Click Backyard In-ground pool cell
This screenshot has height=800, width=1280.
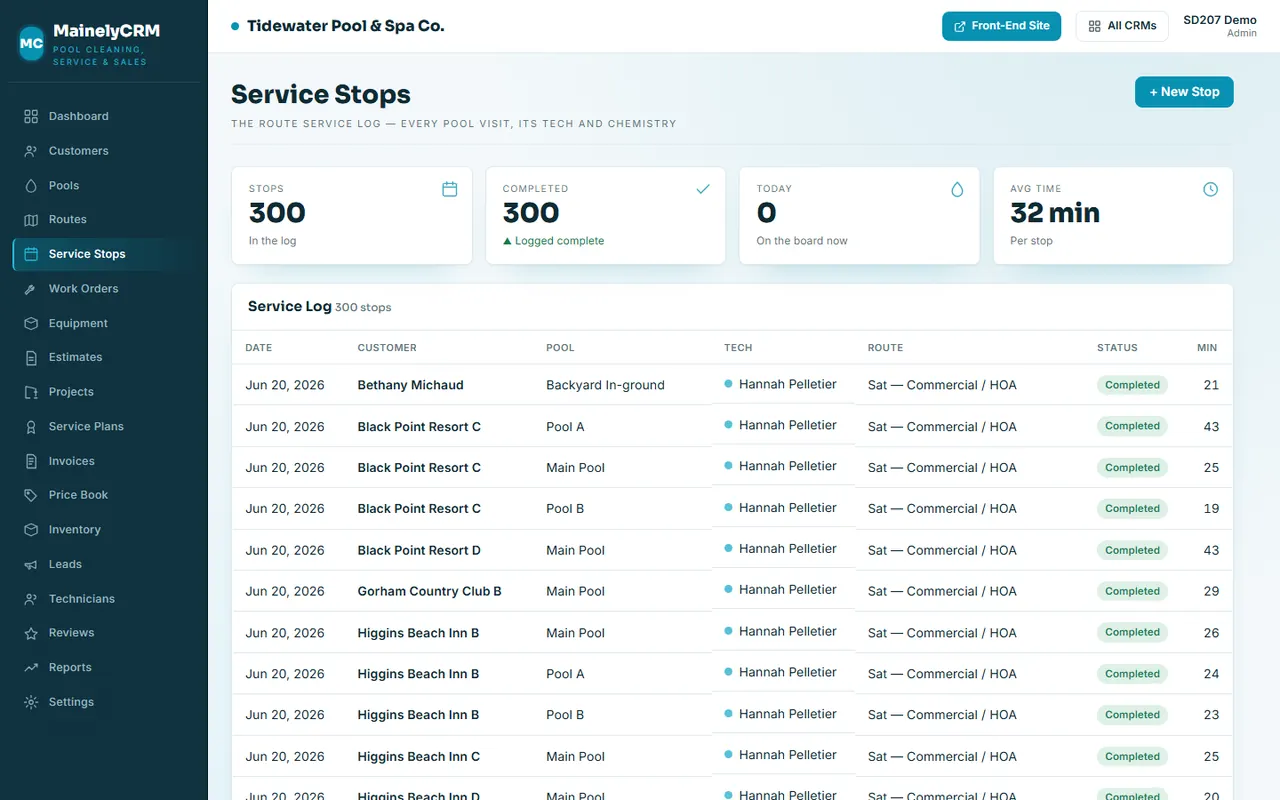[605, 385]
